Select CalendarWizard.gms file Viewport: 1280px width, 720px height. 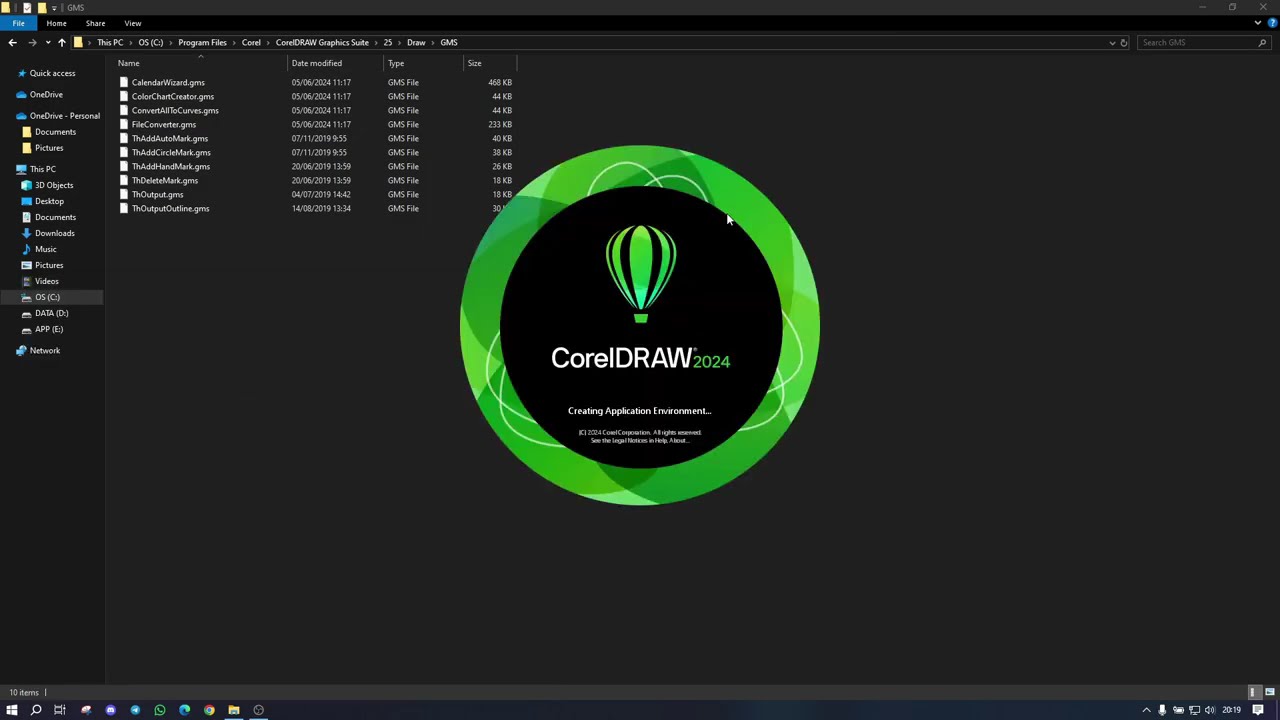click(x=168, y=82)
